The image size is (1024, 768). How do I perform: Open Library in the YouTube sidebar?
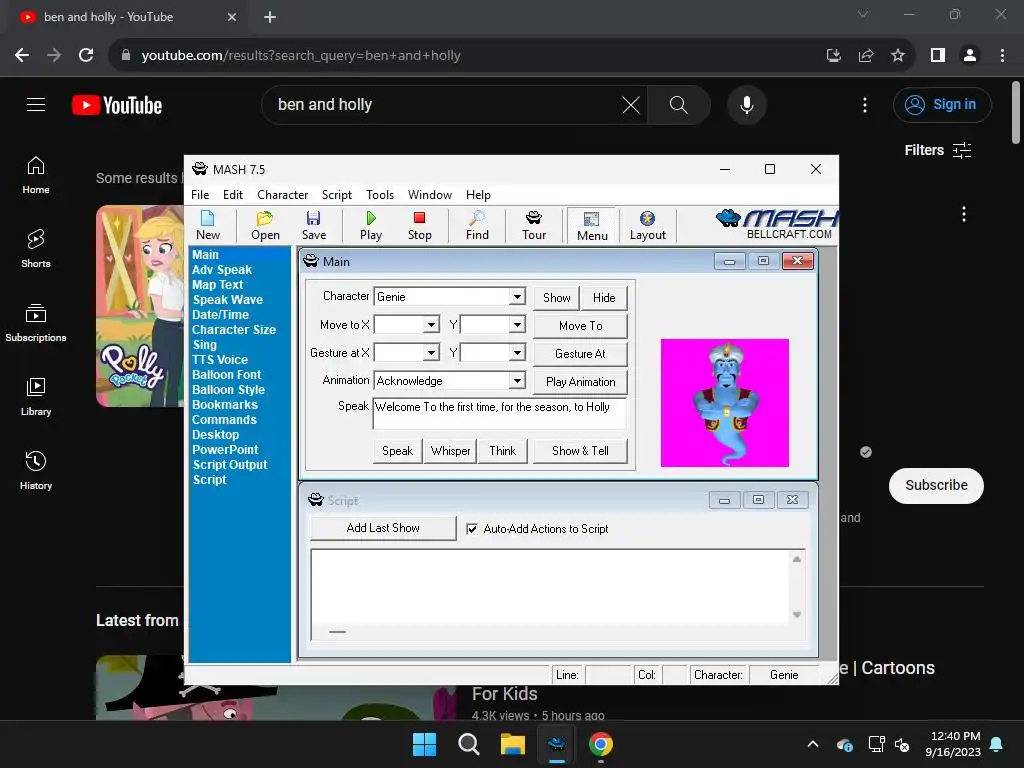click(x=36, y=396)
